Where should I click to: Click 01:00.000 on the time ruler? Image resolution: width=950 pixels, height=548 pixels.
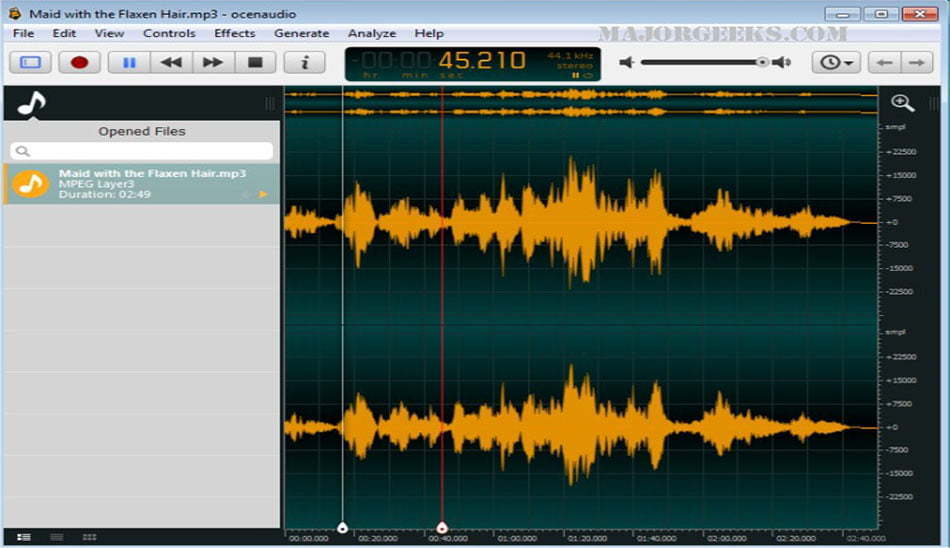[517, 538]
